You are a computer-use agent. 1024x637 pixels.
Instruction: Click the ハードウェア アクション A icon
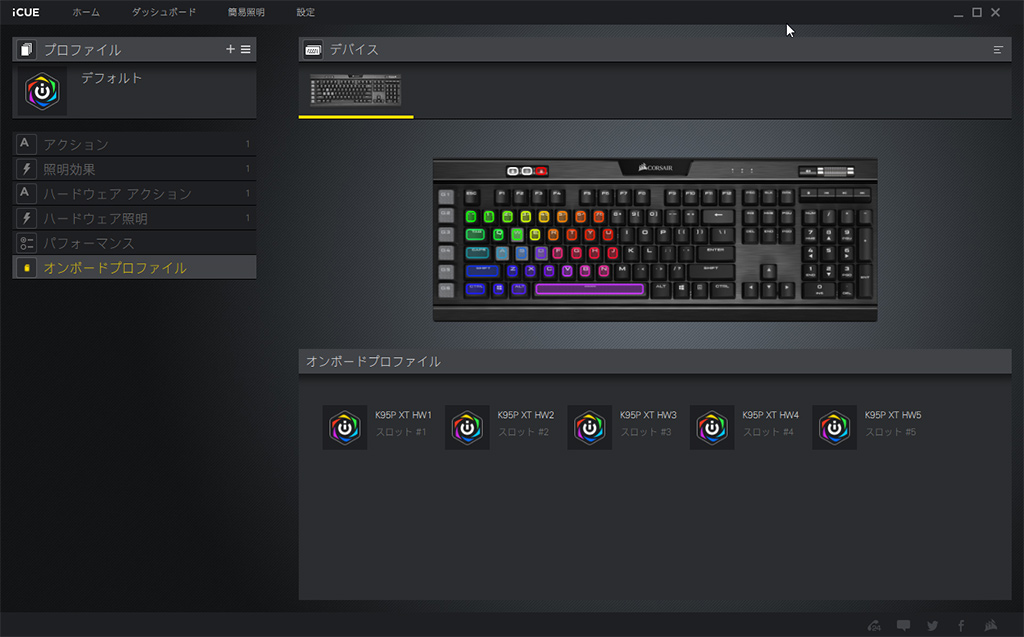point(25,193)
